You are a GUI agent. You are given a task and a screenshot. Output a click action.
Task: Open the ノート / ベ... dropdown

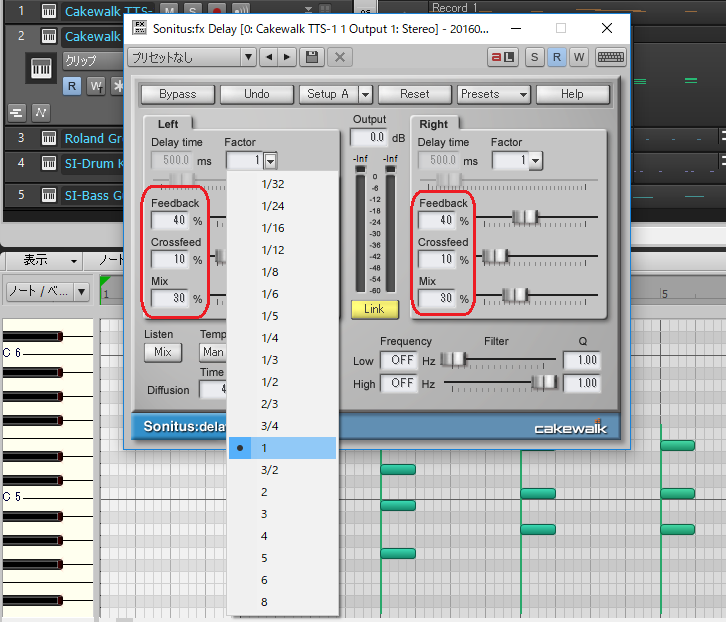48,292
